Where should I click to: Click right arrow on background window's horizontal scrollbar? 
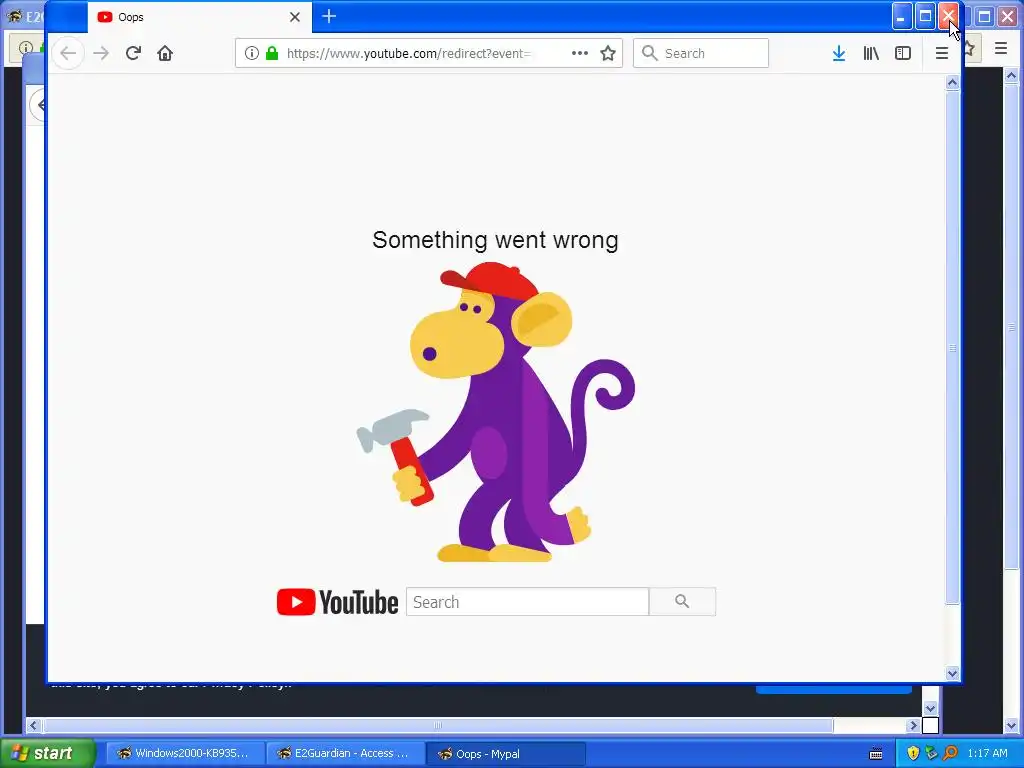pyautogui.click(x=914, y=726)
